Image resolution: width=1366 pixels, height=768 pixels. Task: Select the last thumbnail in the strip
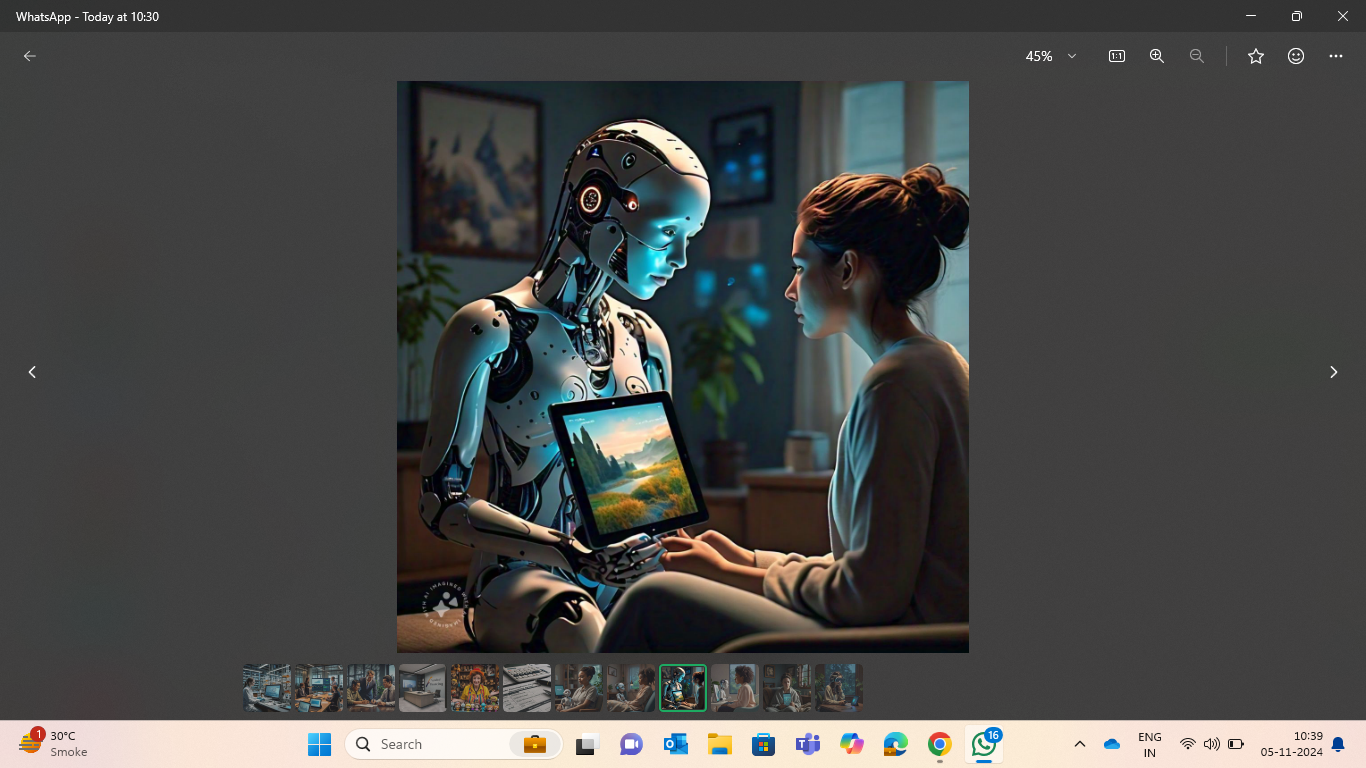[839, 688]
